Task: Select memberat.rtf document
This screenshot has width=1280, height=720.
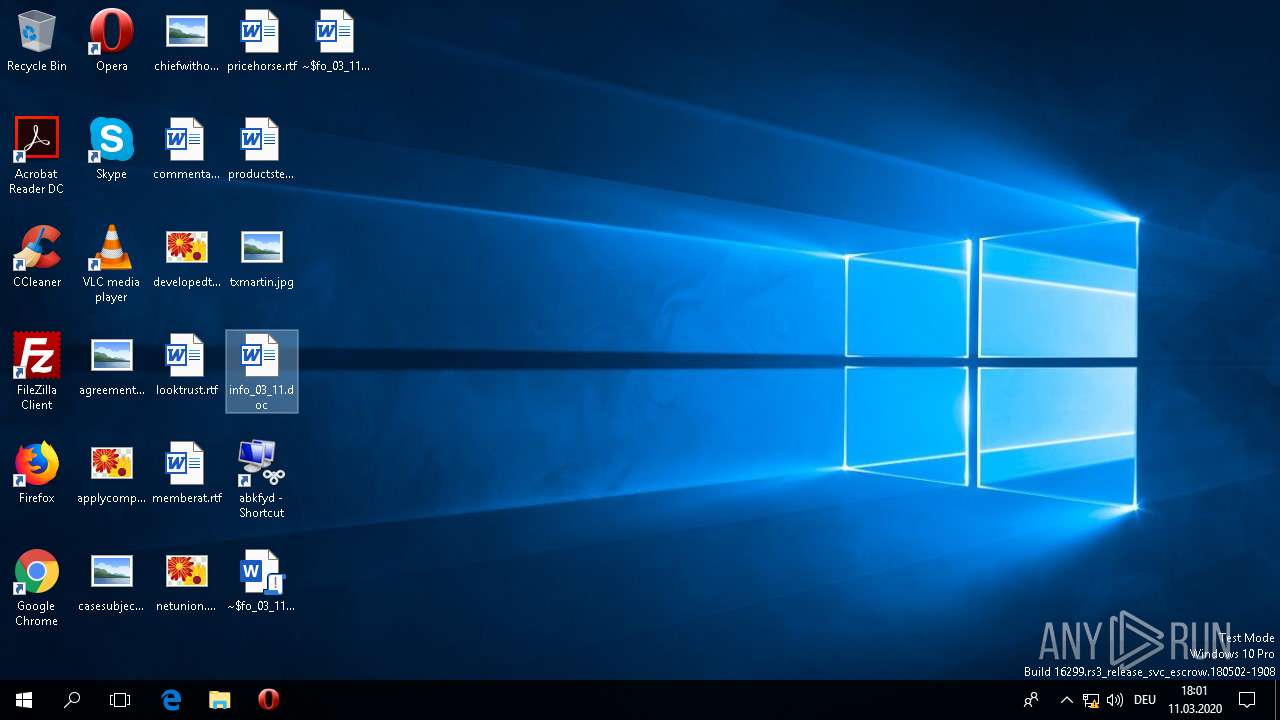Action: pyautogui.click(x=186, y=472)
